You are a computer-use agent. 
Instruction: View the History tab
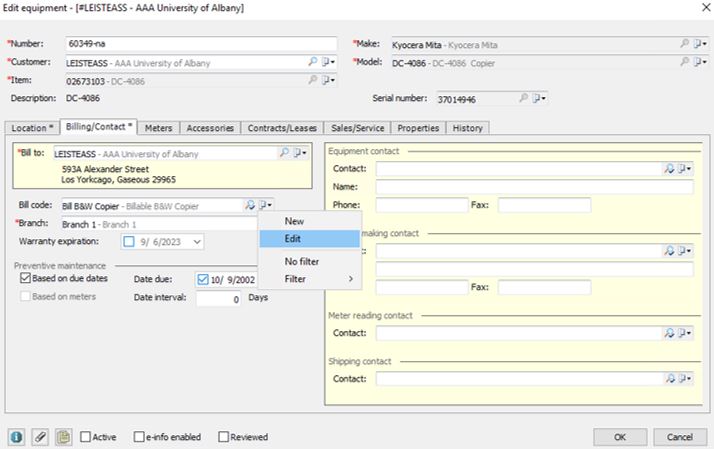467,128
